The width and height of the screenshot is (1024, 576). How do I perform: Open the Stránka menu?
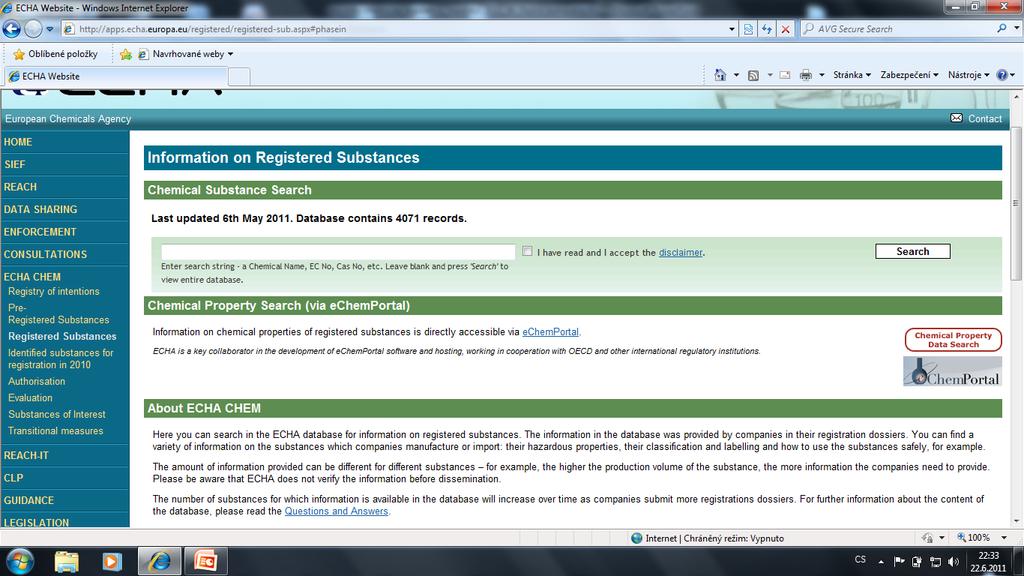click(x=852, y=75)
